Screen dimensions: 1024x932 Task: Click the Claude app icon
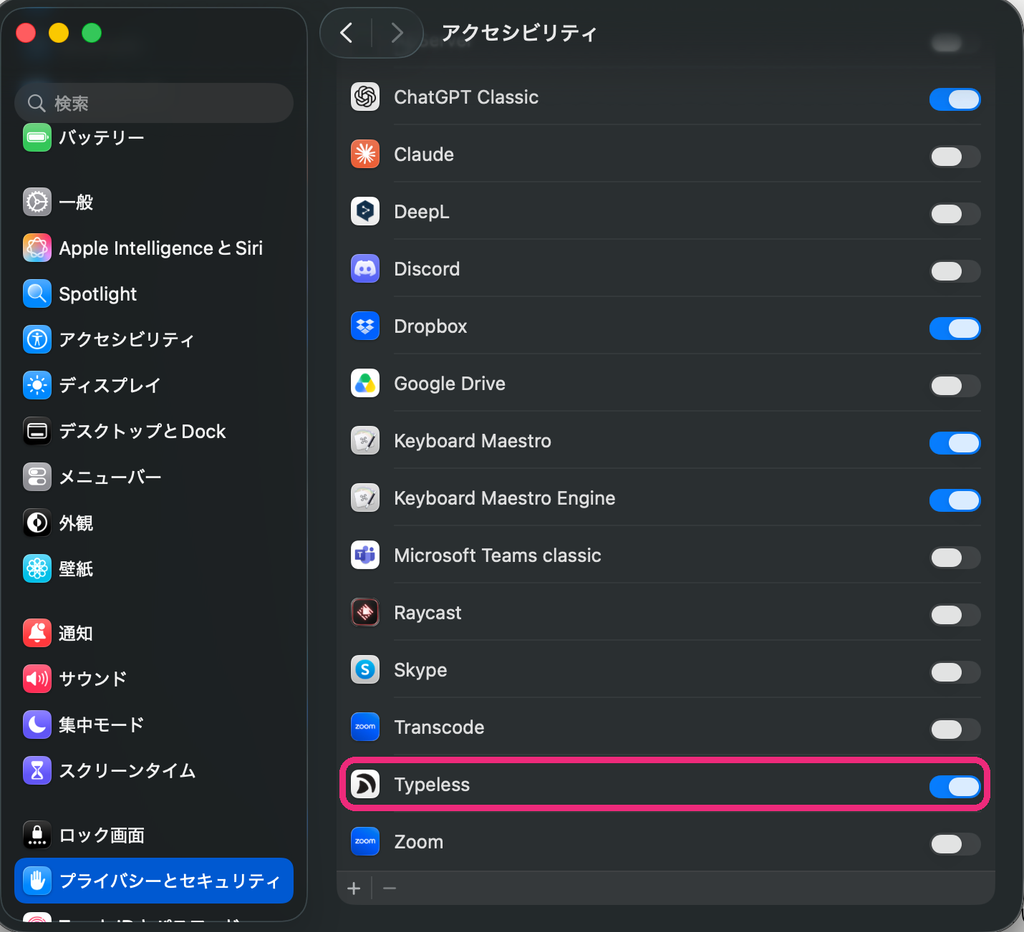tap(365, 155)
